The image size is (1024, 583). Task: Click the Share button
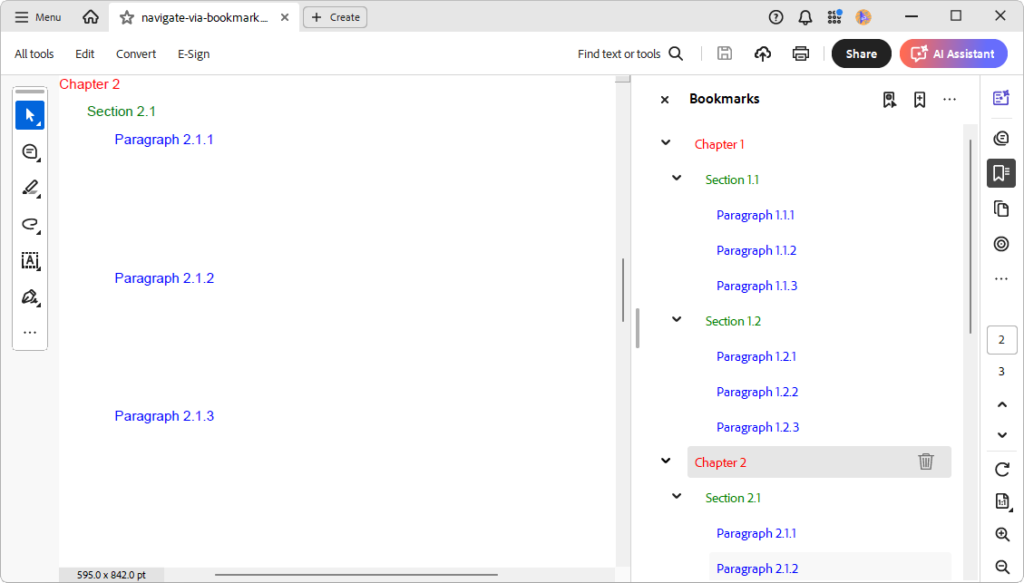(861, 53)
